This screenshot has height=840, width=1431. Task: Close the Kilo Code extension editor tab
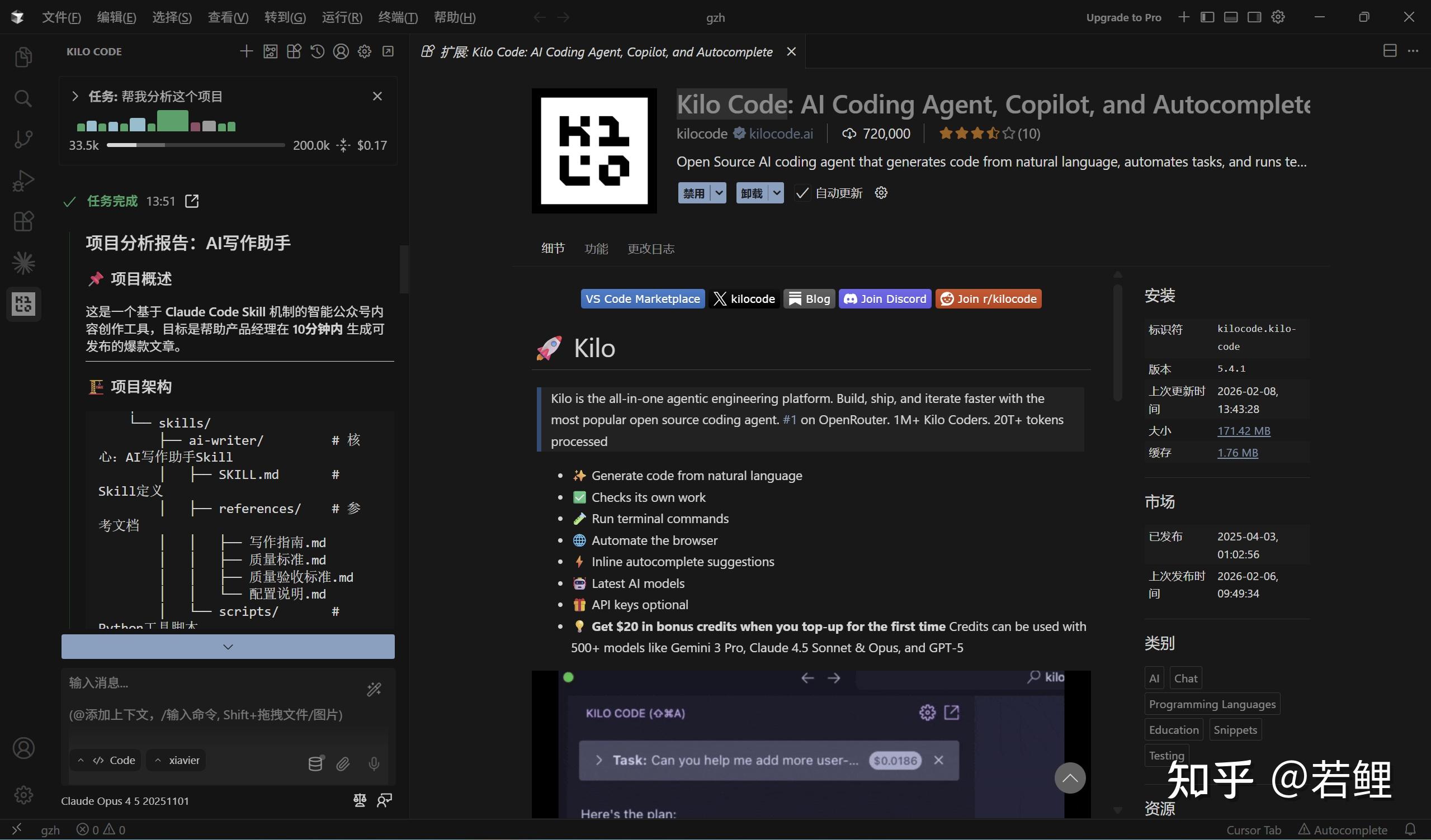[791, 51]
